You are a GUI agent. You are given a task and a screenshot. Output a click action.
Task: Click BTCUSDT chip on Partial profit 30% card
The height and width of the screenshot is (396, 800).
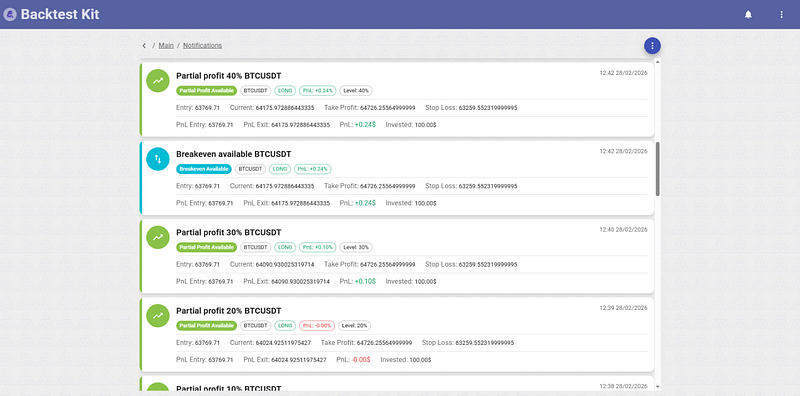(256, 247)
